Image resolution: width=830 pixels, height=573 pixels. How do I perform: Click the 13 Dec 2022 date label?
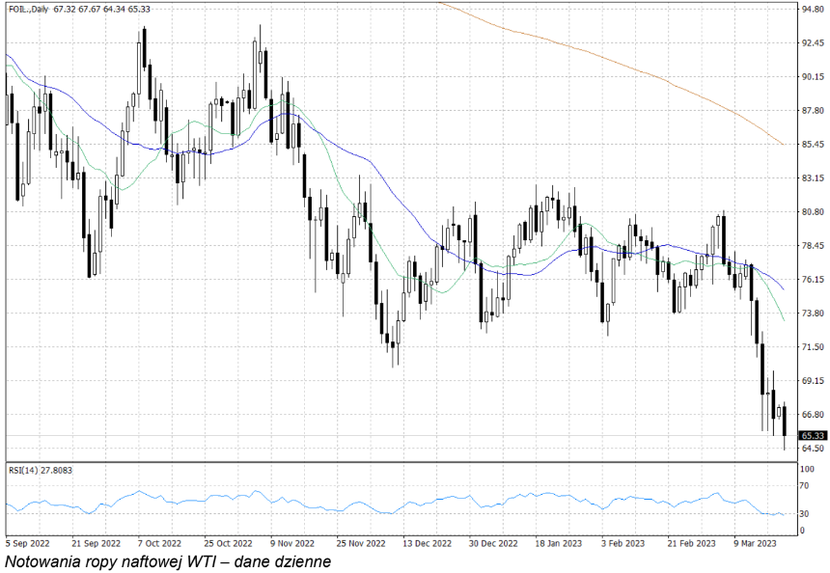click(427, 543)
